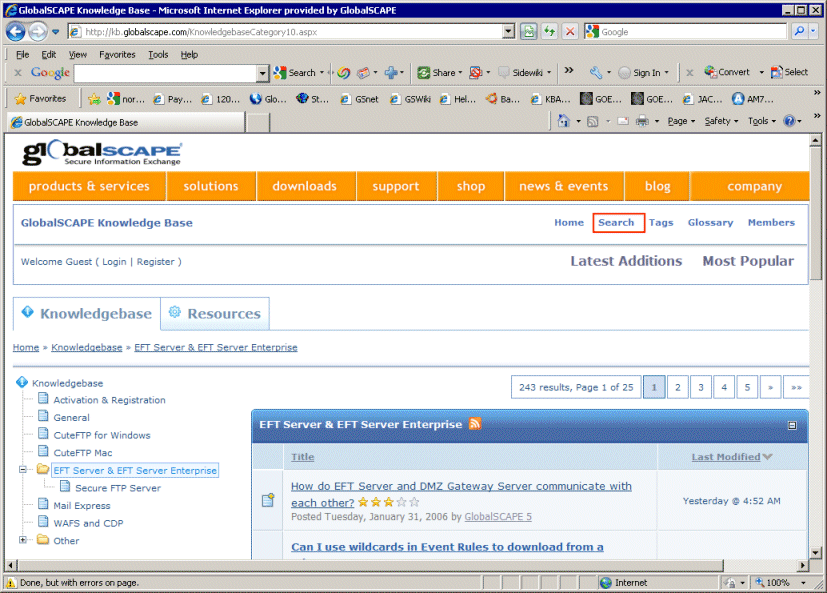
Task: Open the Favorites menu in menu bar
Action: pos(117,54)
